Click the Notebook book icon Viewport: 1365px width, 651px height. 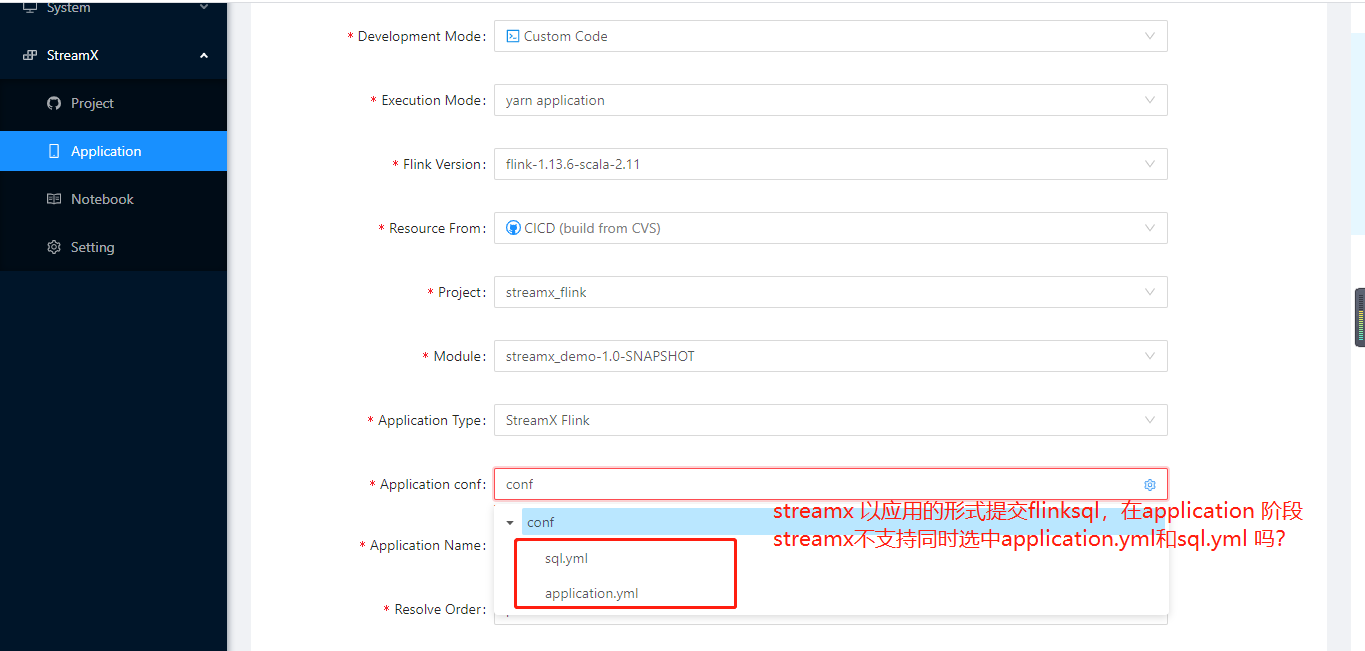[54, 199]
